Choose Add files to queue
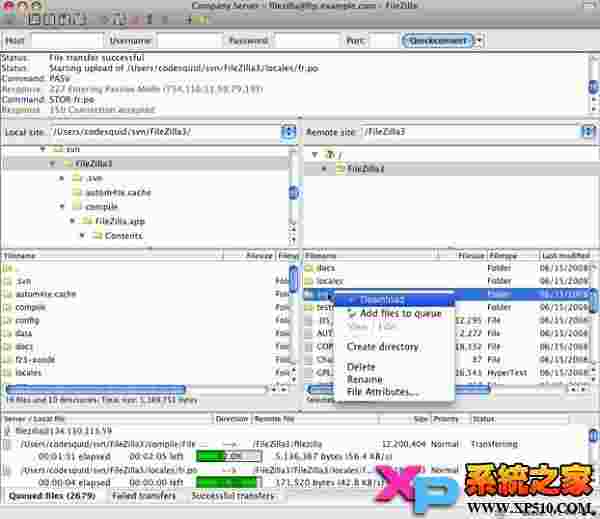600x519 pixels. (x=395, y=313)
